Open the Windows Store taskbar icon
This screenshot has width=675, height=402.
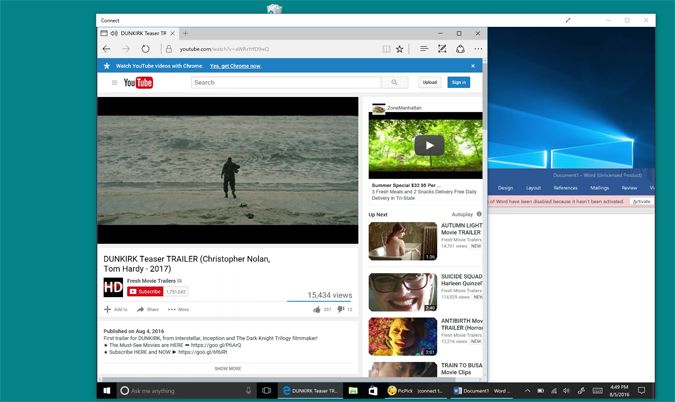[373, 391]
